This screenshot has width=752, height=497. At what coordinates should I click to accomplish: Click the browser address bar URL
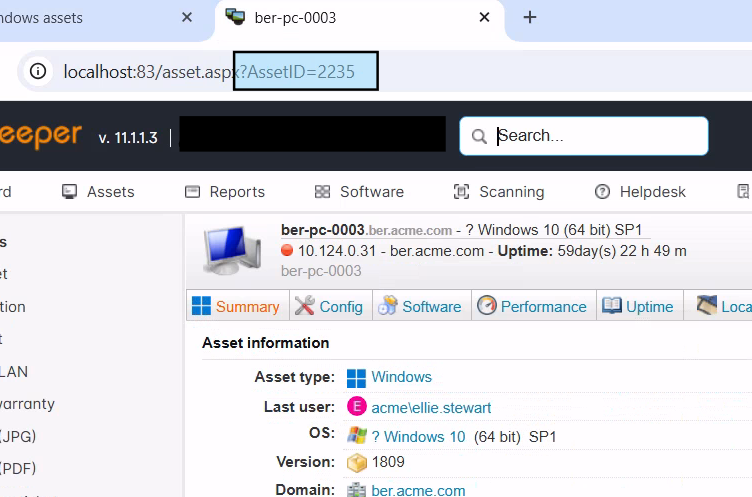coord(209,72)
